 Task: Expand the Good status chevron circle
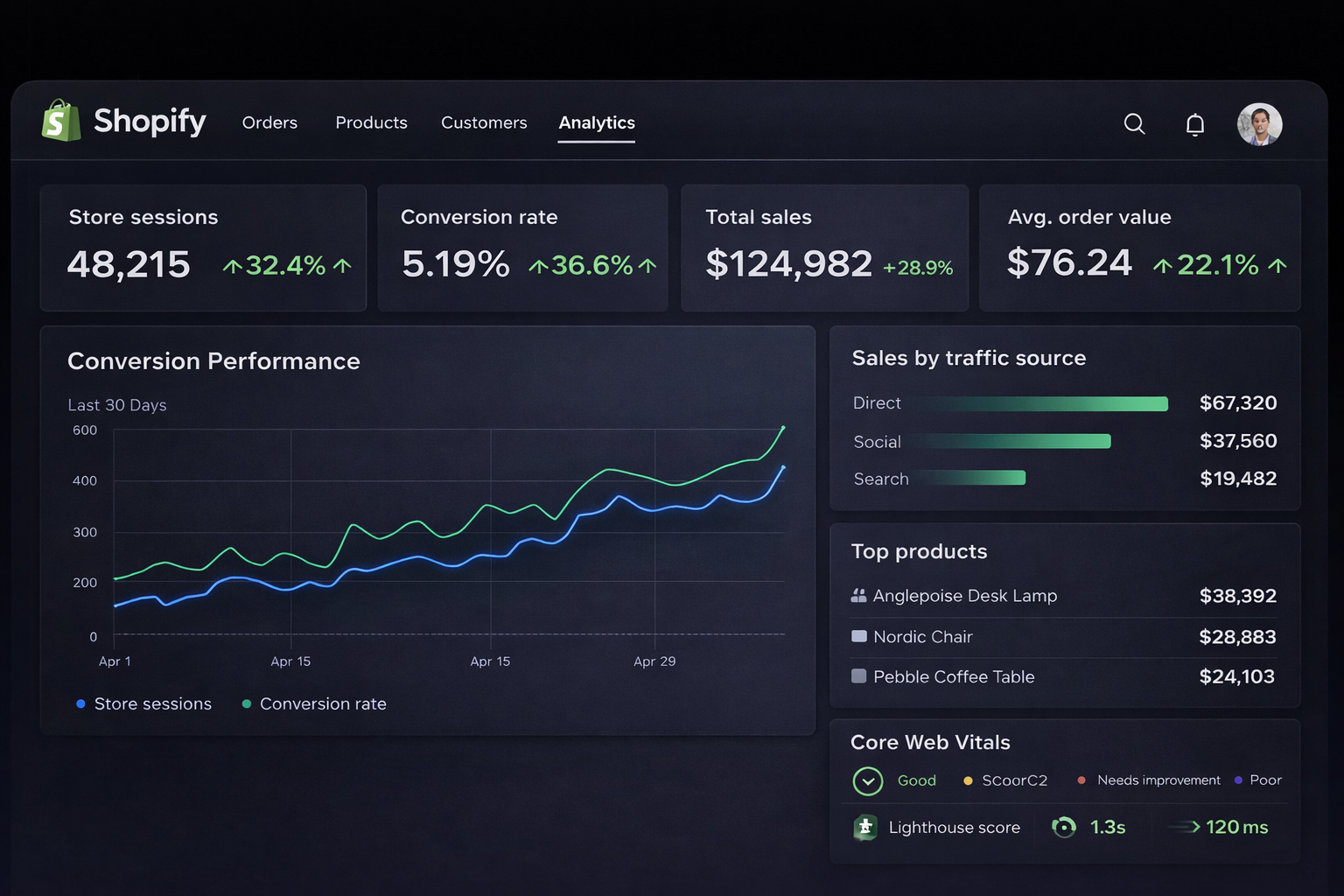coord(868,780)
